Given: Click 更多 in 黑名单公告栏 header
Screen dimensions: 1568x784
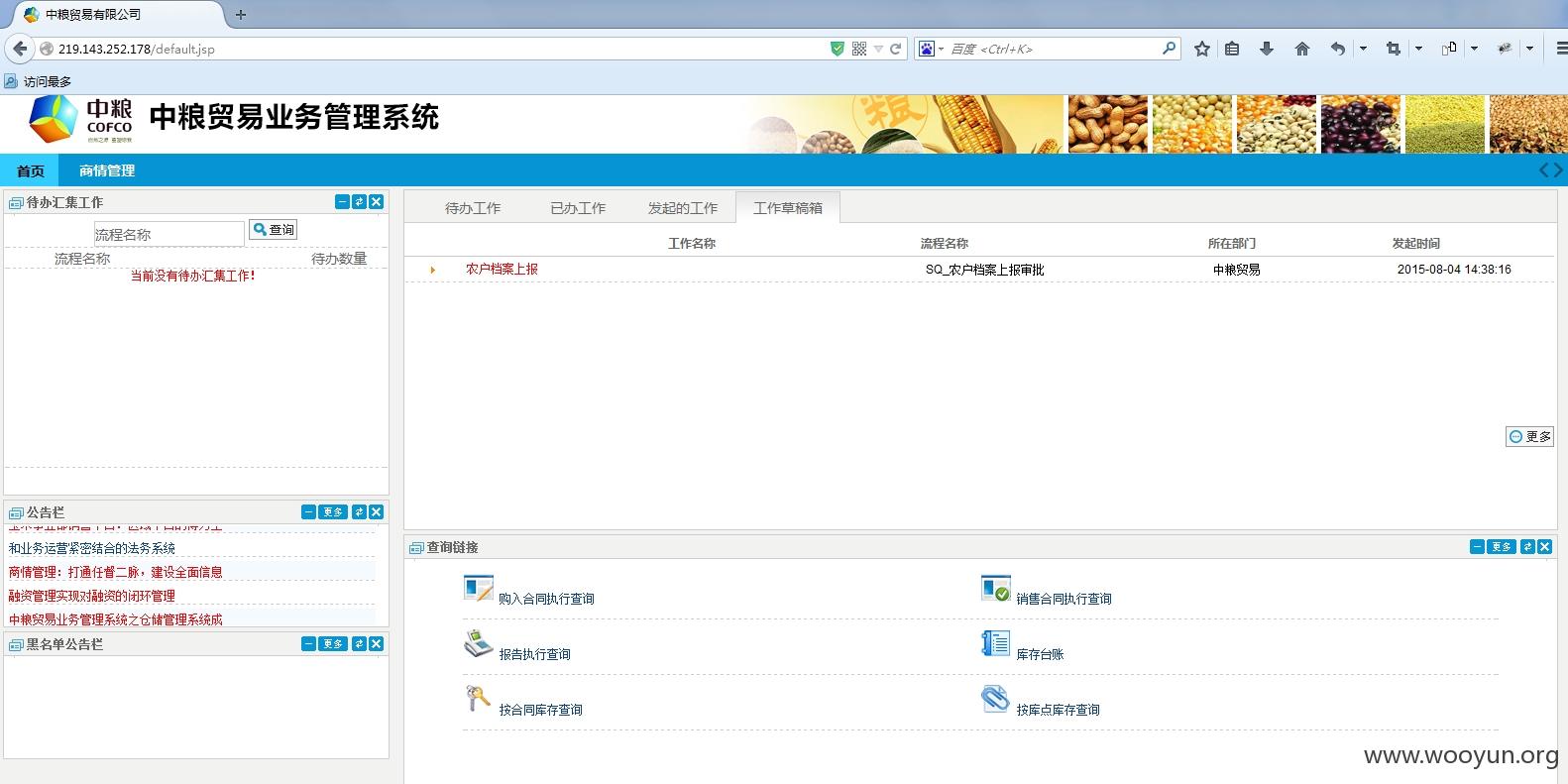Looking at the screenshot, I should coord(333,644).
